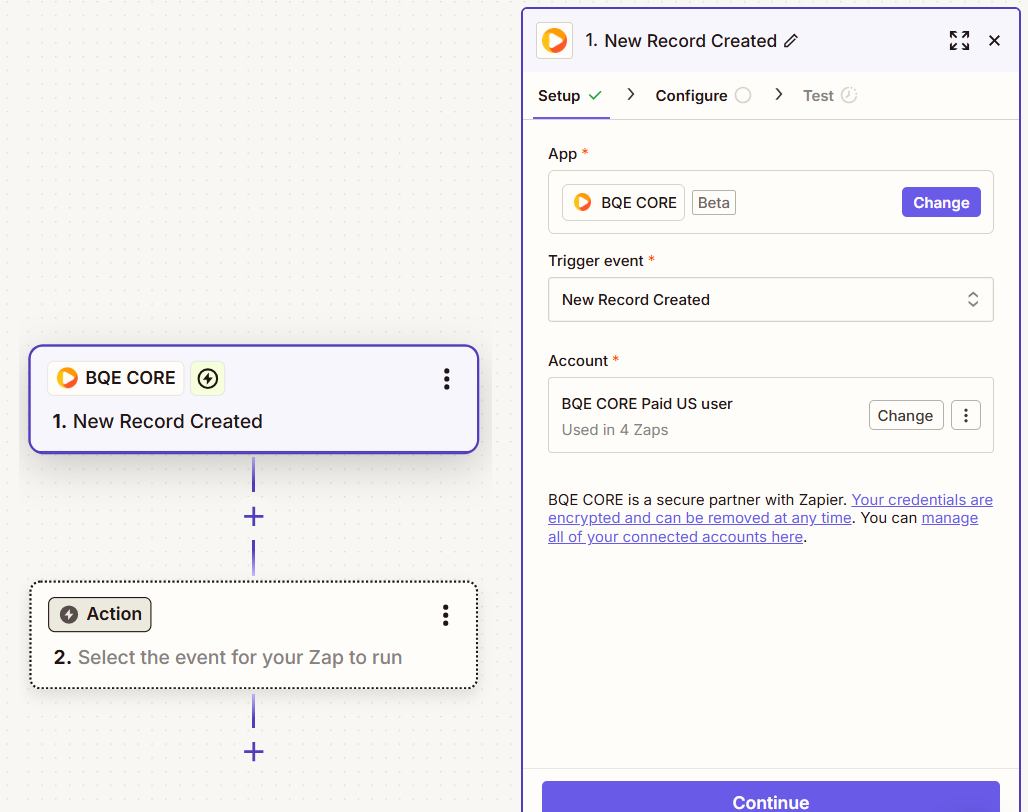Open the three-dot menu next to the account
The width and height of the screenshot is (1028, 812).
965,414
